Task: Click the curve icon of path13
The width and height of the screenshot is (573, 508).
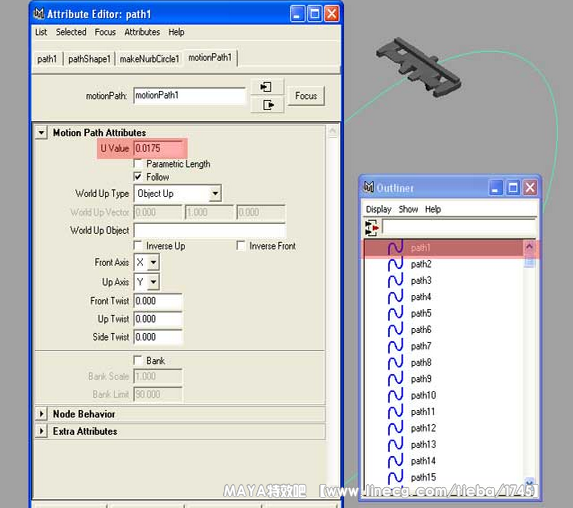Action: [x=395, y=444]
